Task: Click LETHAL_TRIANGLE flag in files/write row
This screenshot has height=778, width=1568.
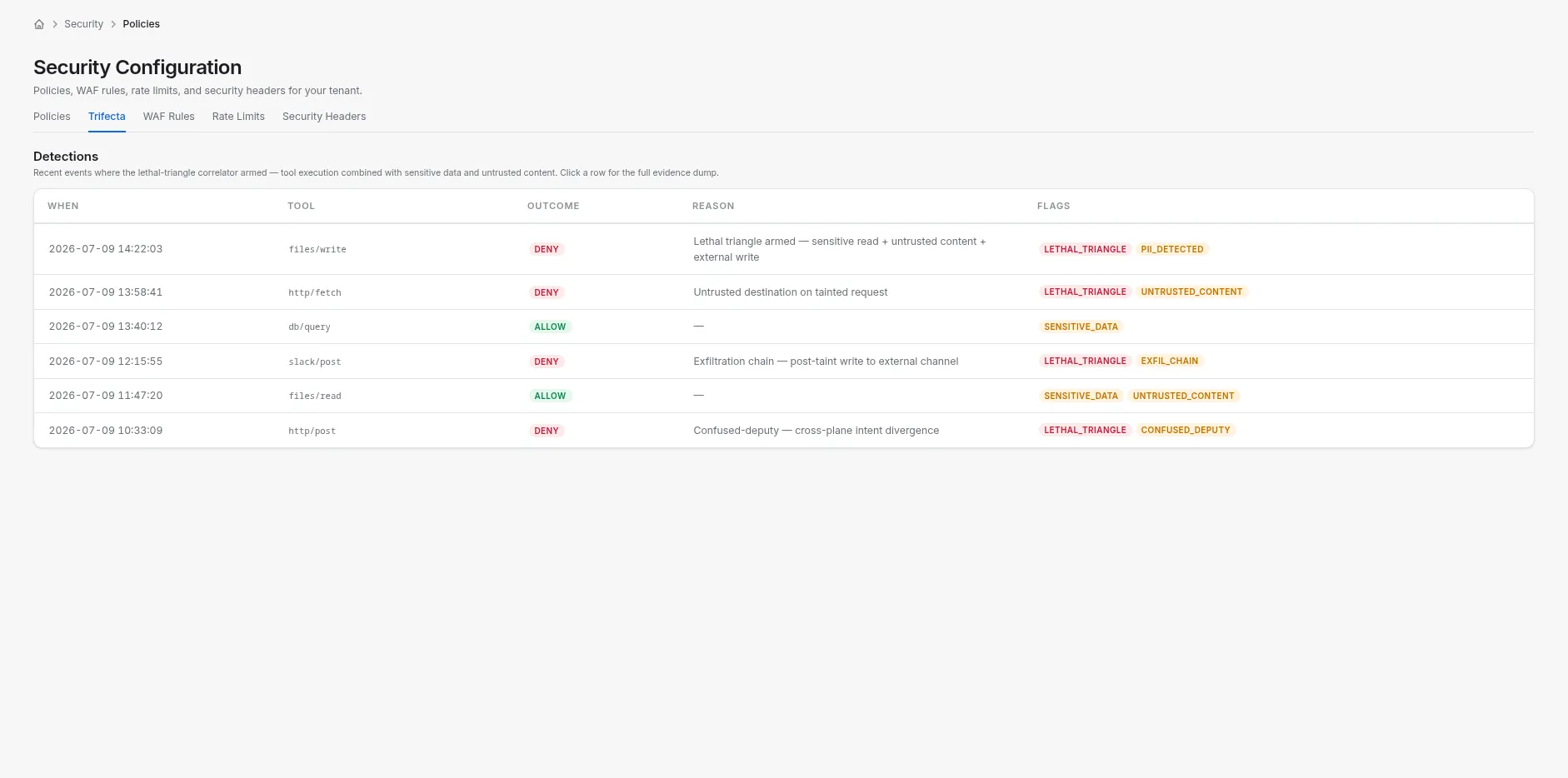Action: pos(1085,249)
